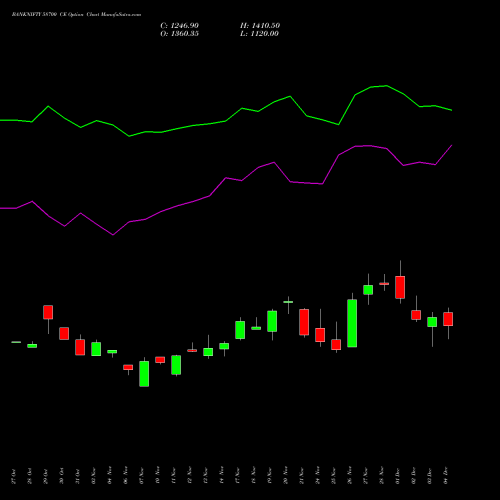Click the 29 Oct date label
Viewport: 500px width, 500px height.
pyautogui.click(x=46, y=476)
